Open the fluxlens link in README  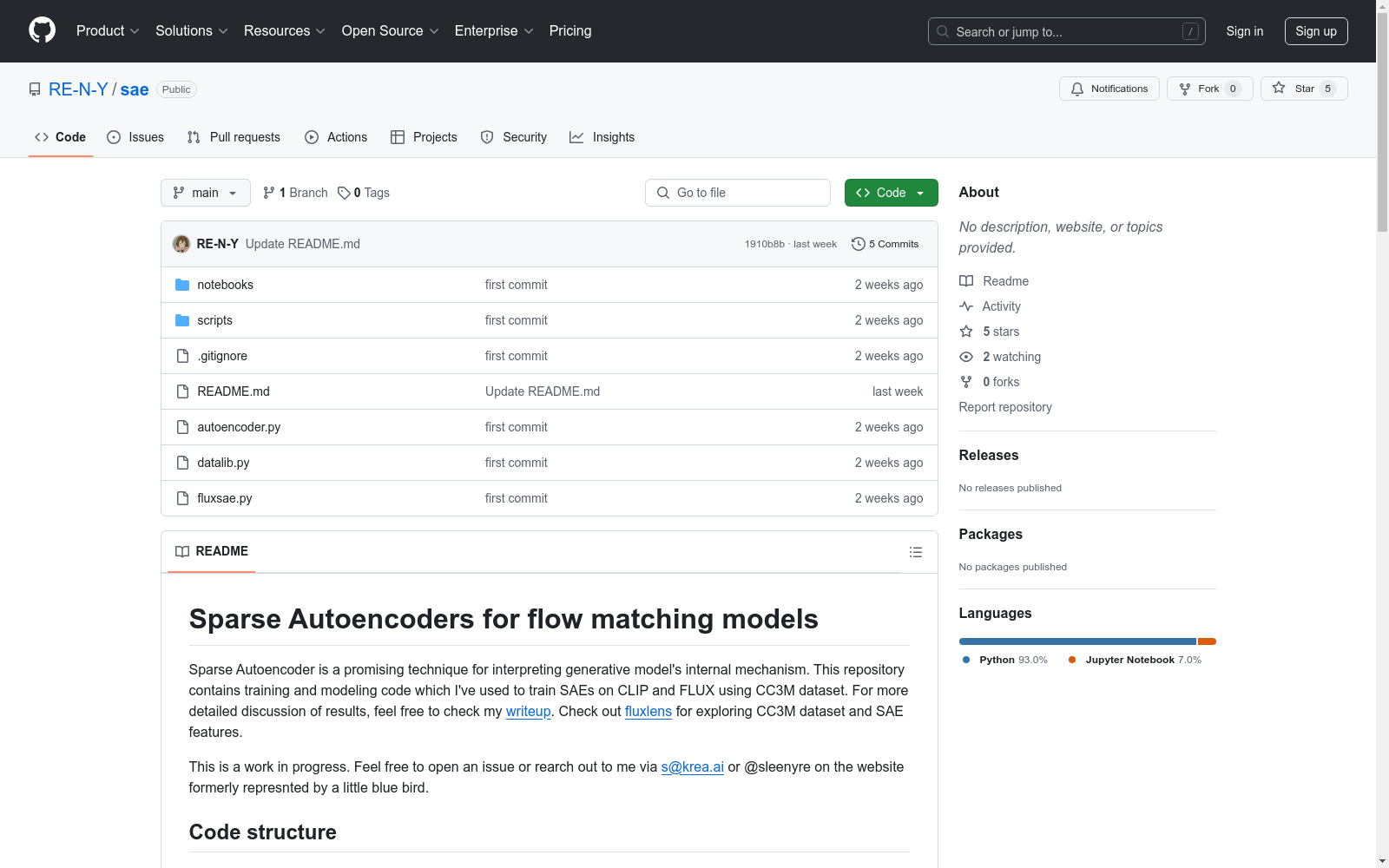(648, 711)
